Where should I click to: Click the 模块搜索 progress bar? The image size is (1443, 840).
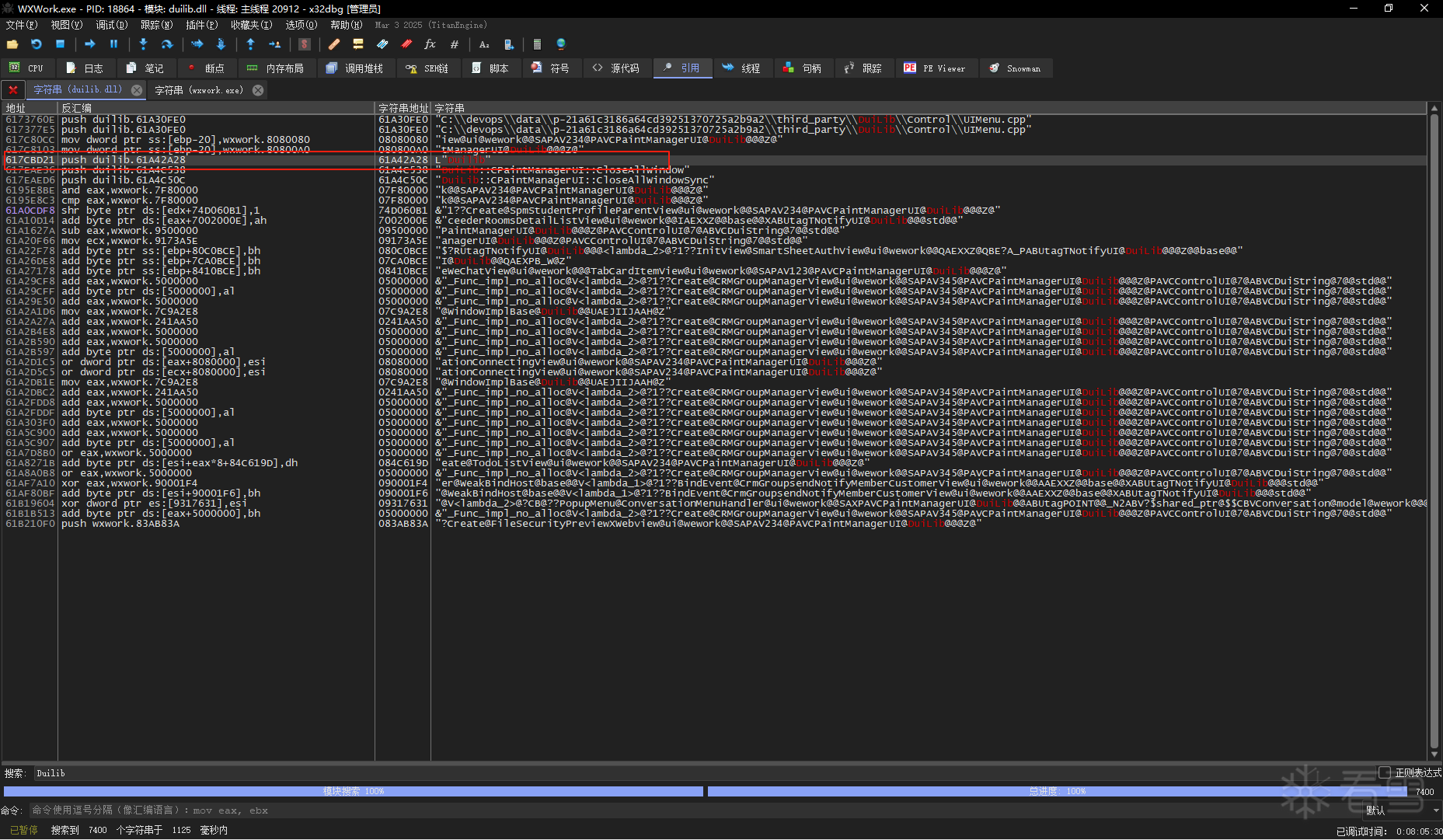[x=354, y=791]
